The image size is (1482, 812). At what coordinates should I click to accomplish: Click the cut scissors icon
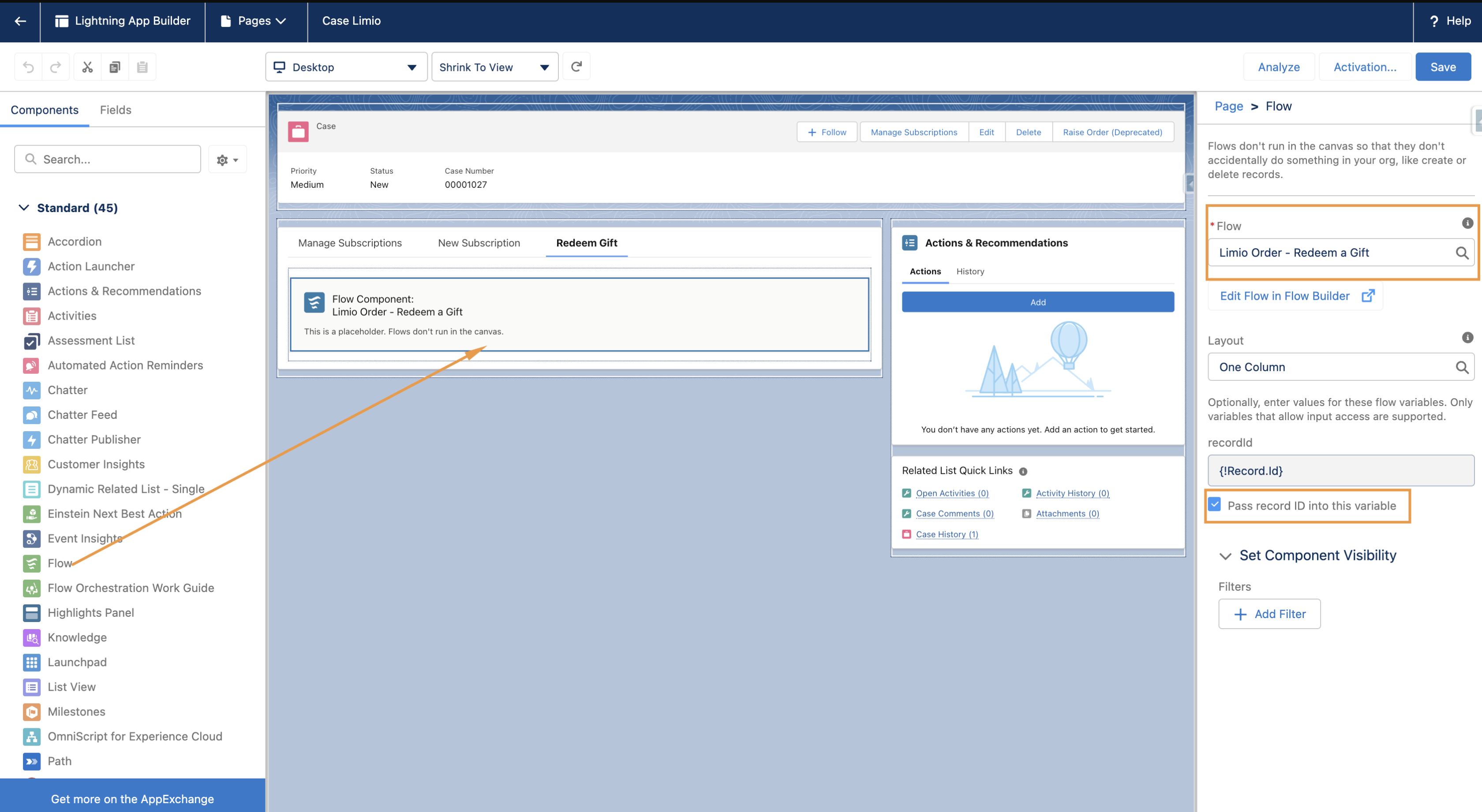click(x=87, y=67)
